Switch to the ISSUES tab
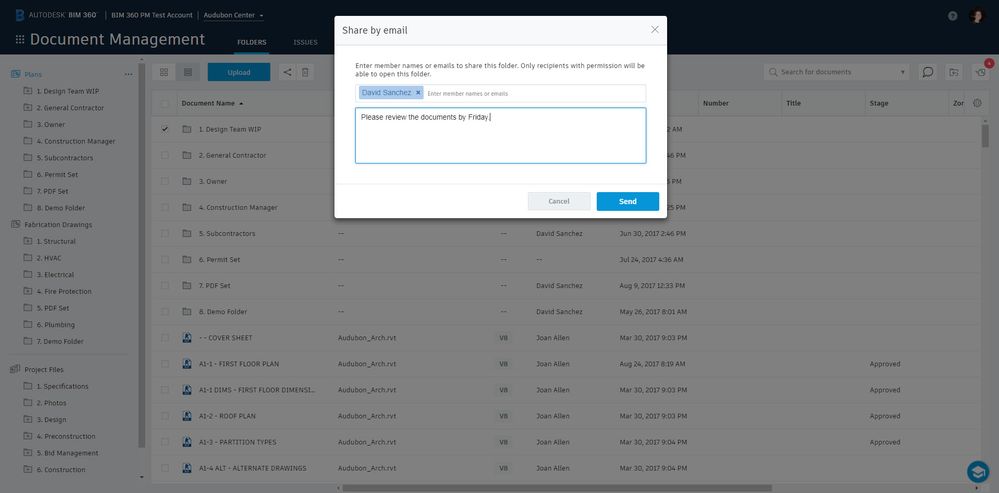The width and height of the screenshot is (999, 493). coord(305,42)
